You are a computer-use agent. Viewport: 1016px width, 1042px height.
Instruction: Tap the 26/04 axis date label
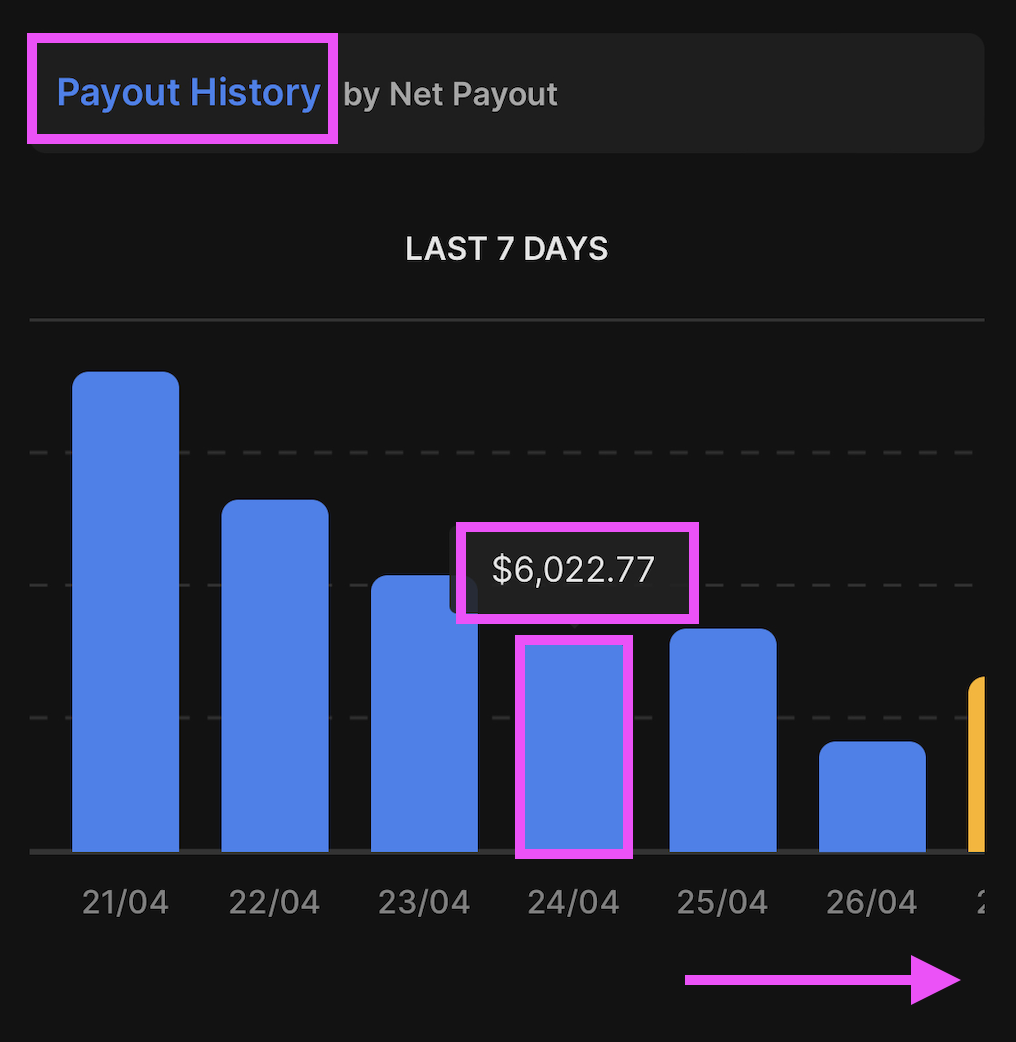click(871, 903)
